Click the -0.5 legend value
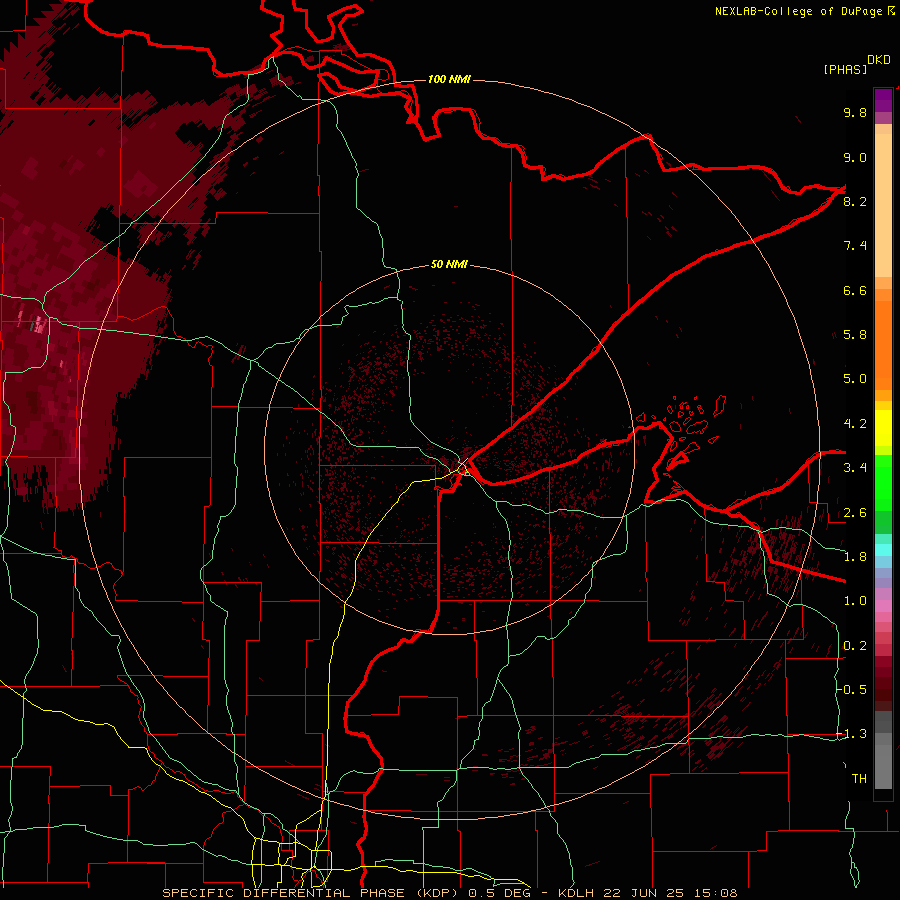 [852, 690]
